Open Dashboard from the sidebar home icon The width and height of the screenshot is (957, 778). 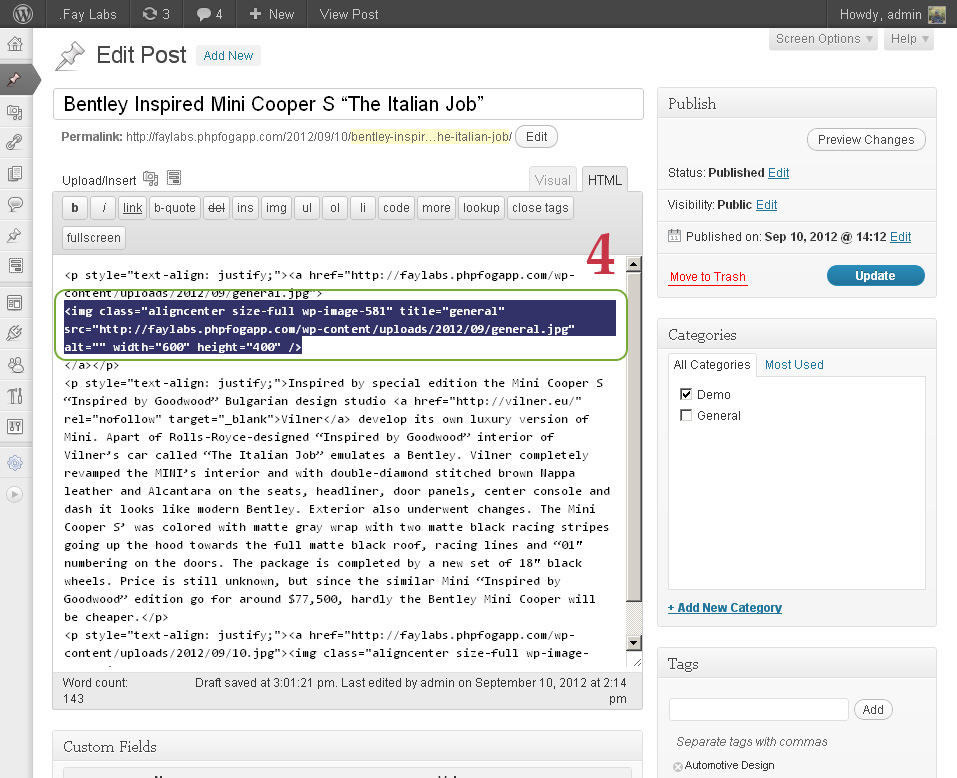15,44
